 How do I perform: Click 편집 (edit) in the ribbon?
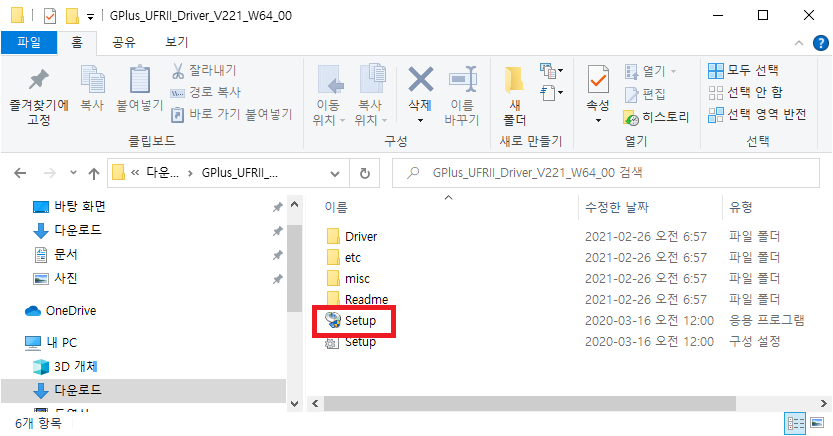645,94
